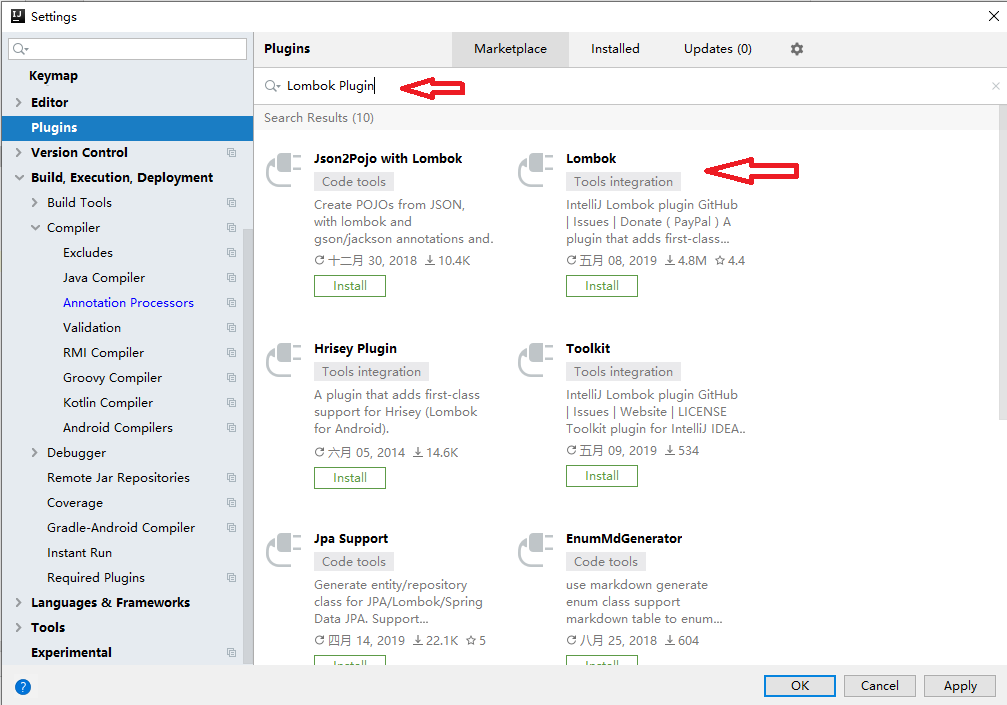Click project-level icon beside Android Compilers
The image size is (1007, 705).
coord(231,428)
